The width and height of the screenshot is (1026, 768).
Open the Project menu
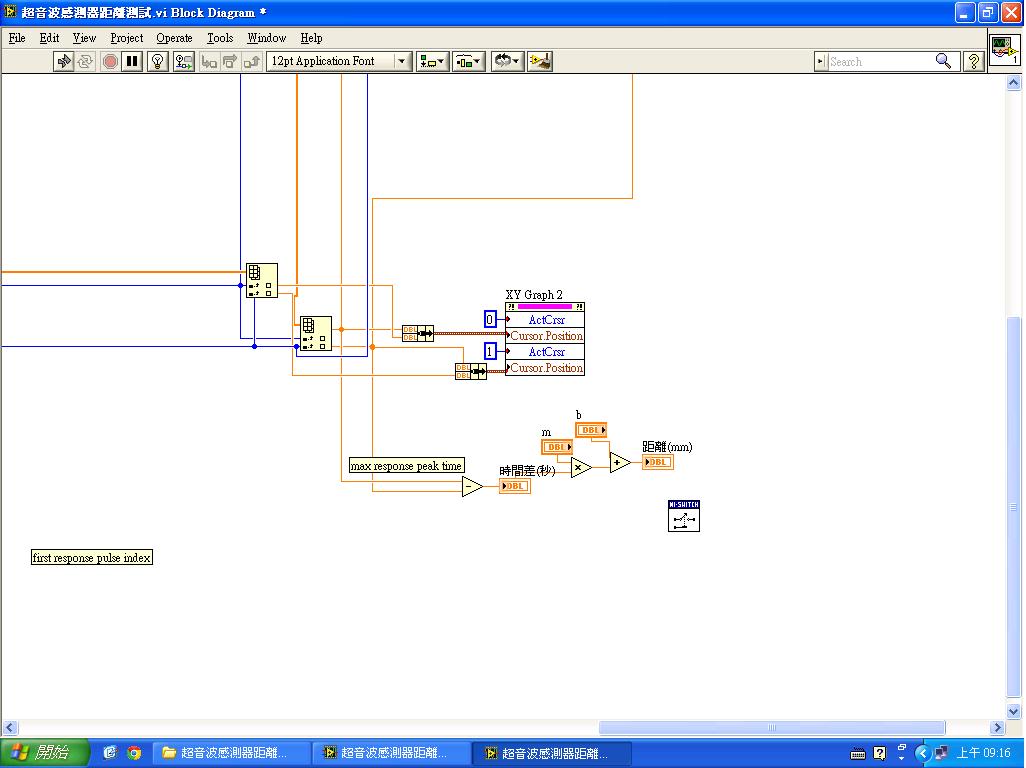coord(126,38)
